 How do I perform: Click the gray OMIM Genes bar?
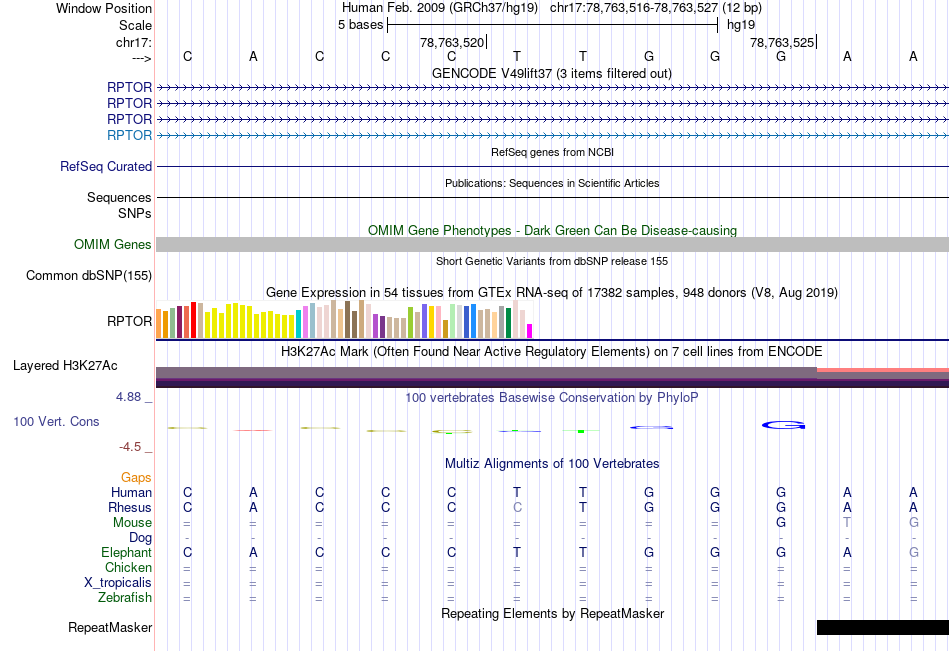click(x=552, y=244)
